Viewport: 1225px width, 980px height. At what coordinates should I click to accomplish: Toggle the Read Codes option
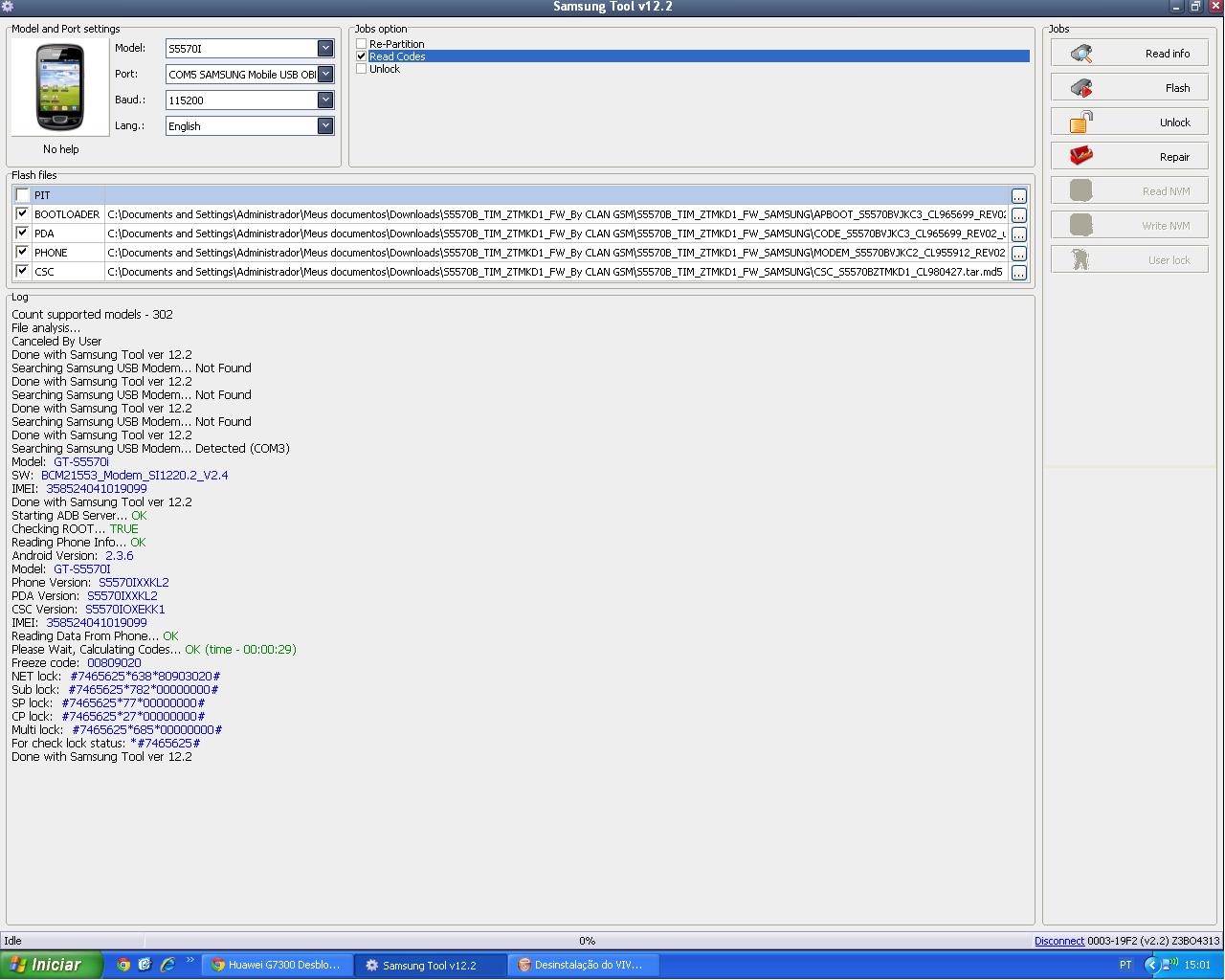(x=361, y=56)
